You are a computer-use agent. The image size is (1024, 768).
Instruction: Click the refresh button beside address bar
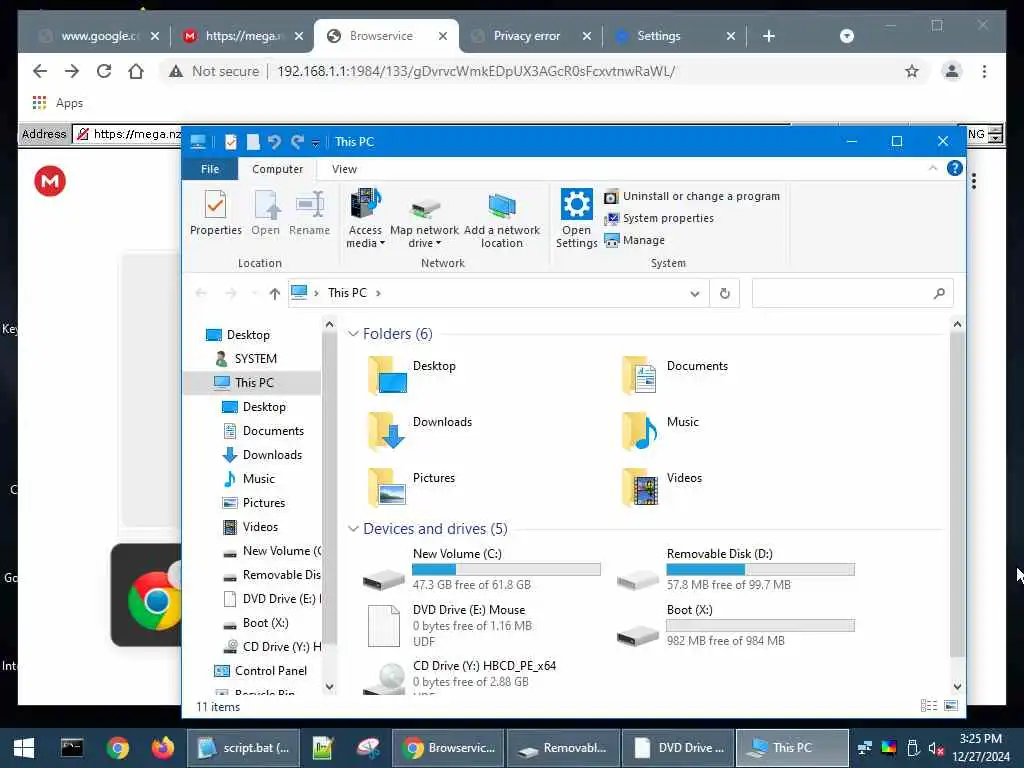[724, 293]
